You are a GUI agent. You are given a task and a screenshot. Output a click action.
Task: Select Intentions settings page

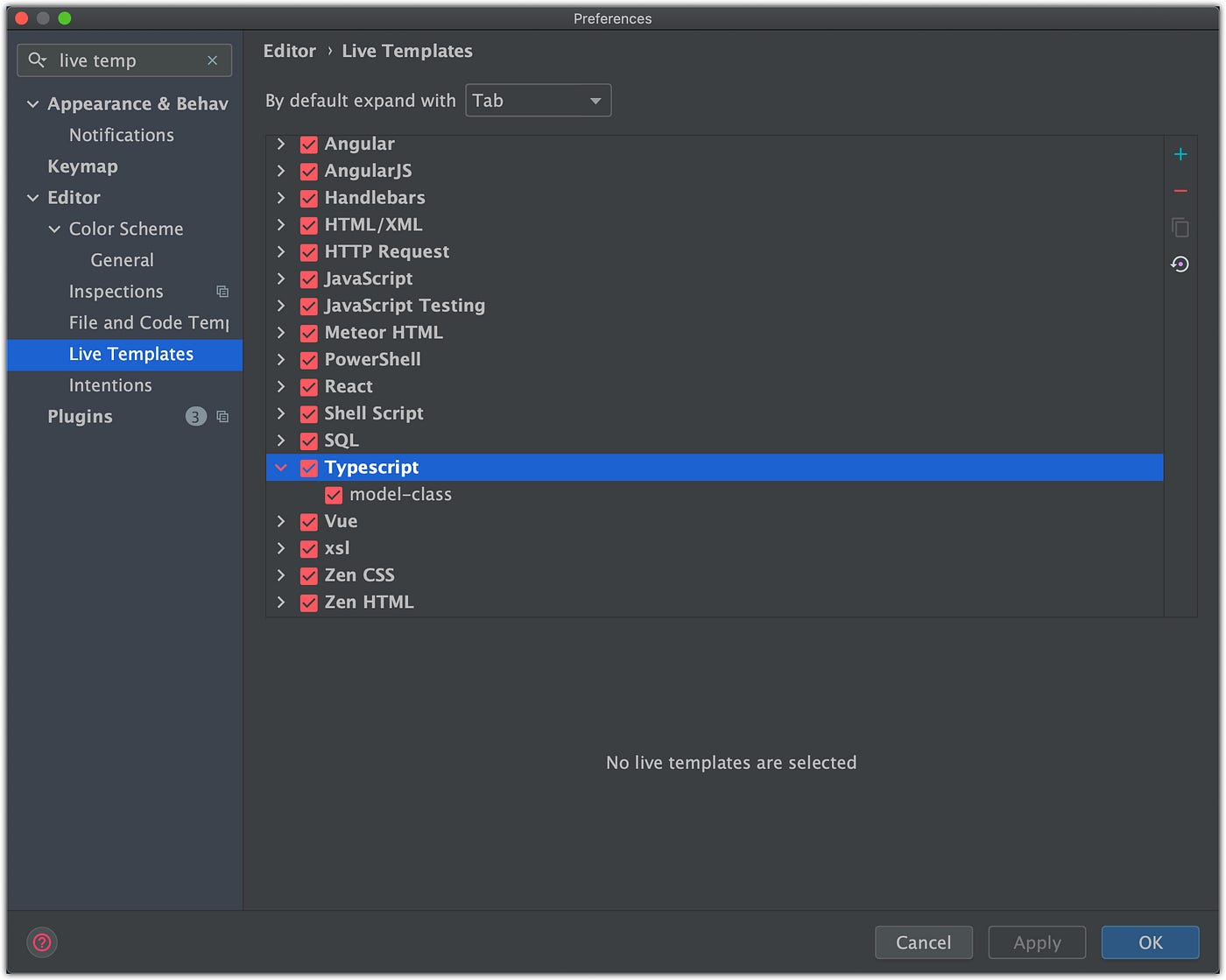pyautogui.click(x=110, y=385)
